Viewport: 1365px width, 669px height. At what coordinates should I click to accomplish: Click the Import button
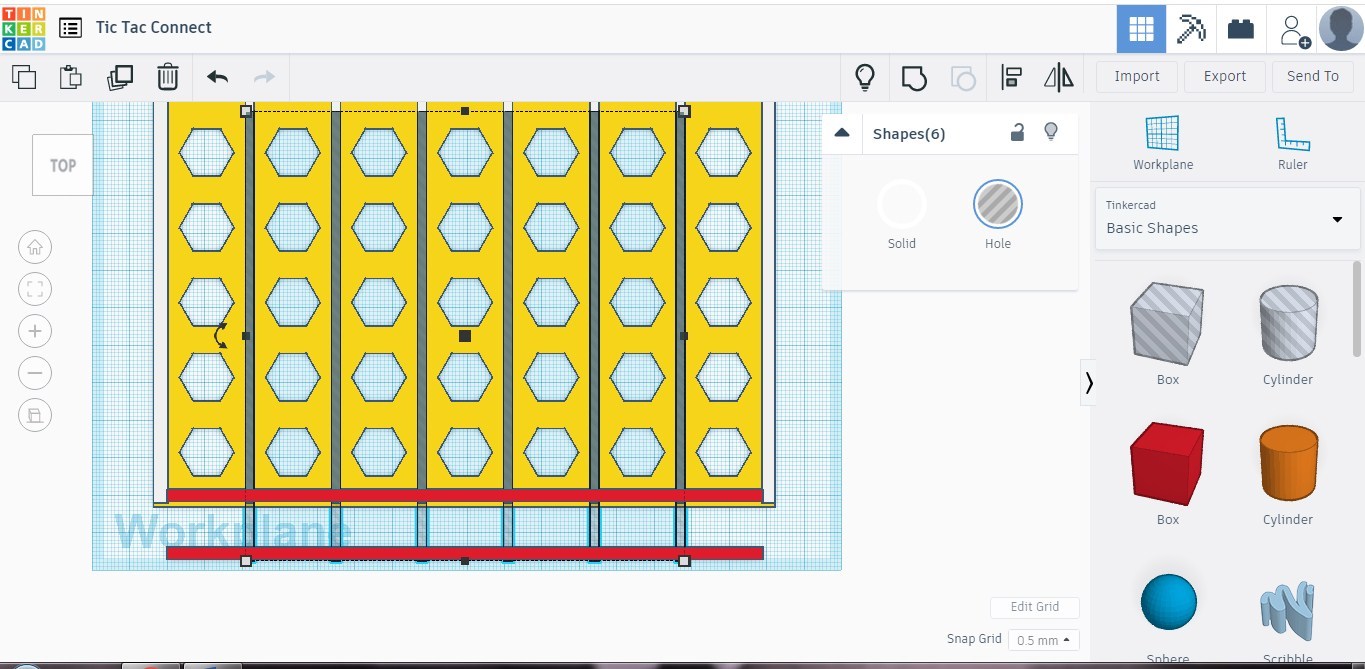tap(1137, 76)
